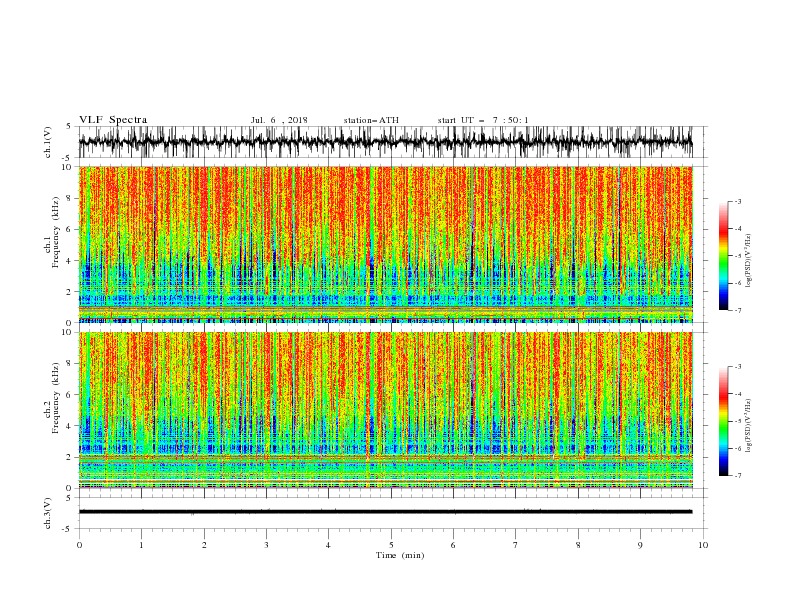Click the "VLF Spectra" title text

pyautogui.click(x=113, y=120)
